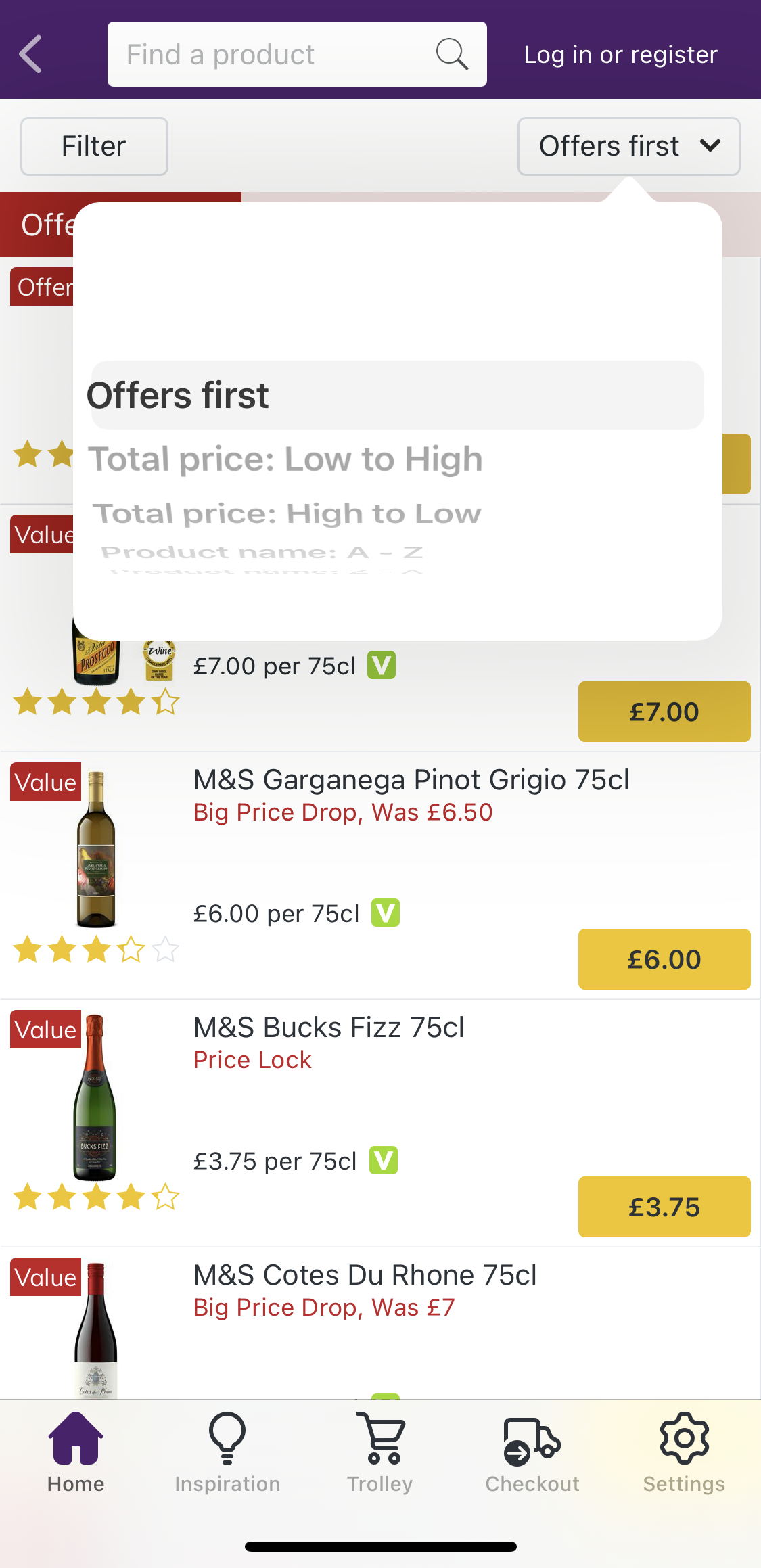Screen dimensions: 761x1568
Task: Go to Checkout van icon
Action: [532, 1452]
